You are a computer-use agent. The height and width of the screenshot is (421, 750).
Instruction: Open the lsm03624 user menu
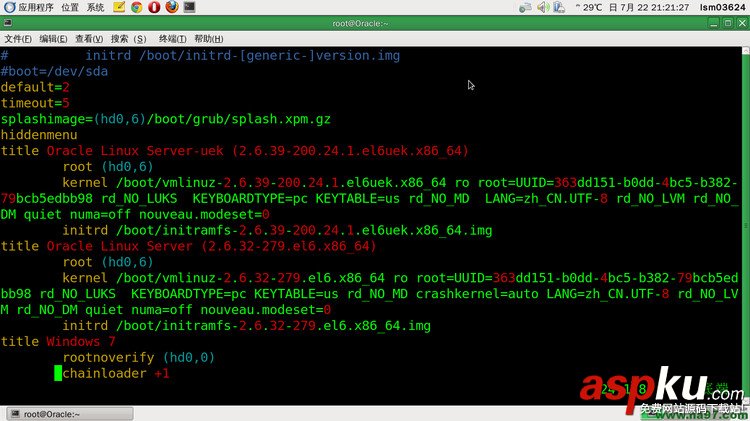pos(722,7)
